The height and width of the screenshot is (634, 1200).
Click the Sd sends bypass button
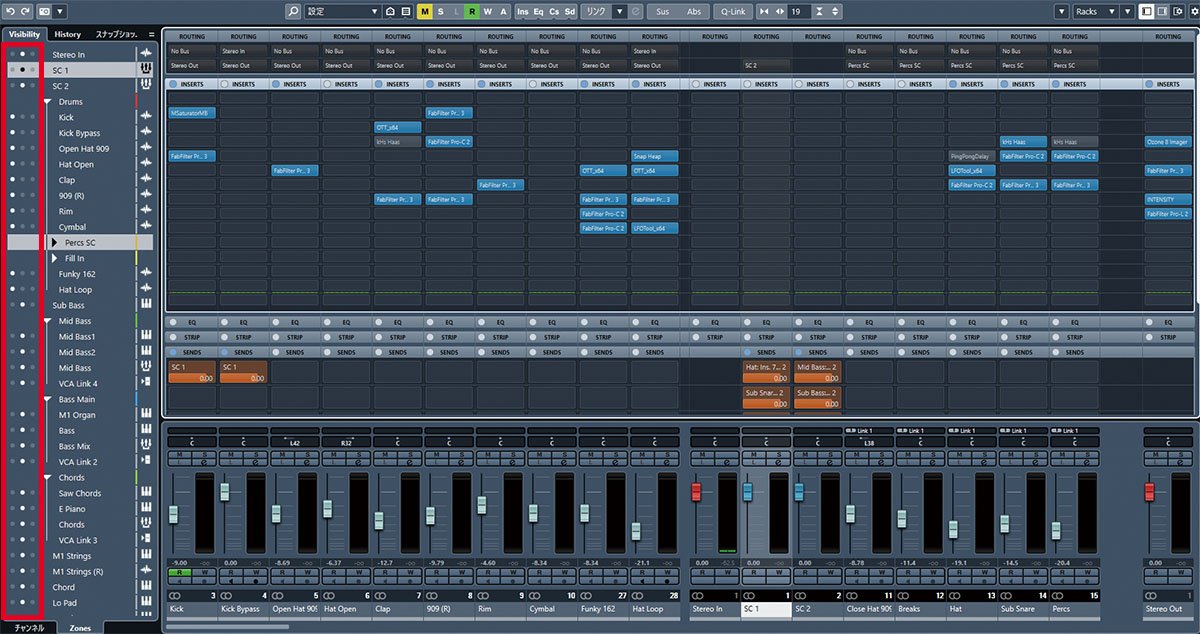pos(569,11)
